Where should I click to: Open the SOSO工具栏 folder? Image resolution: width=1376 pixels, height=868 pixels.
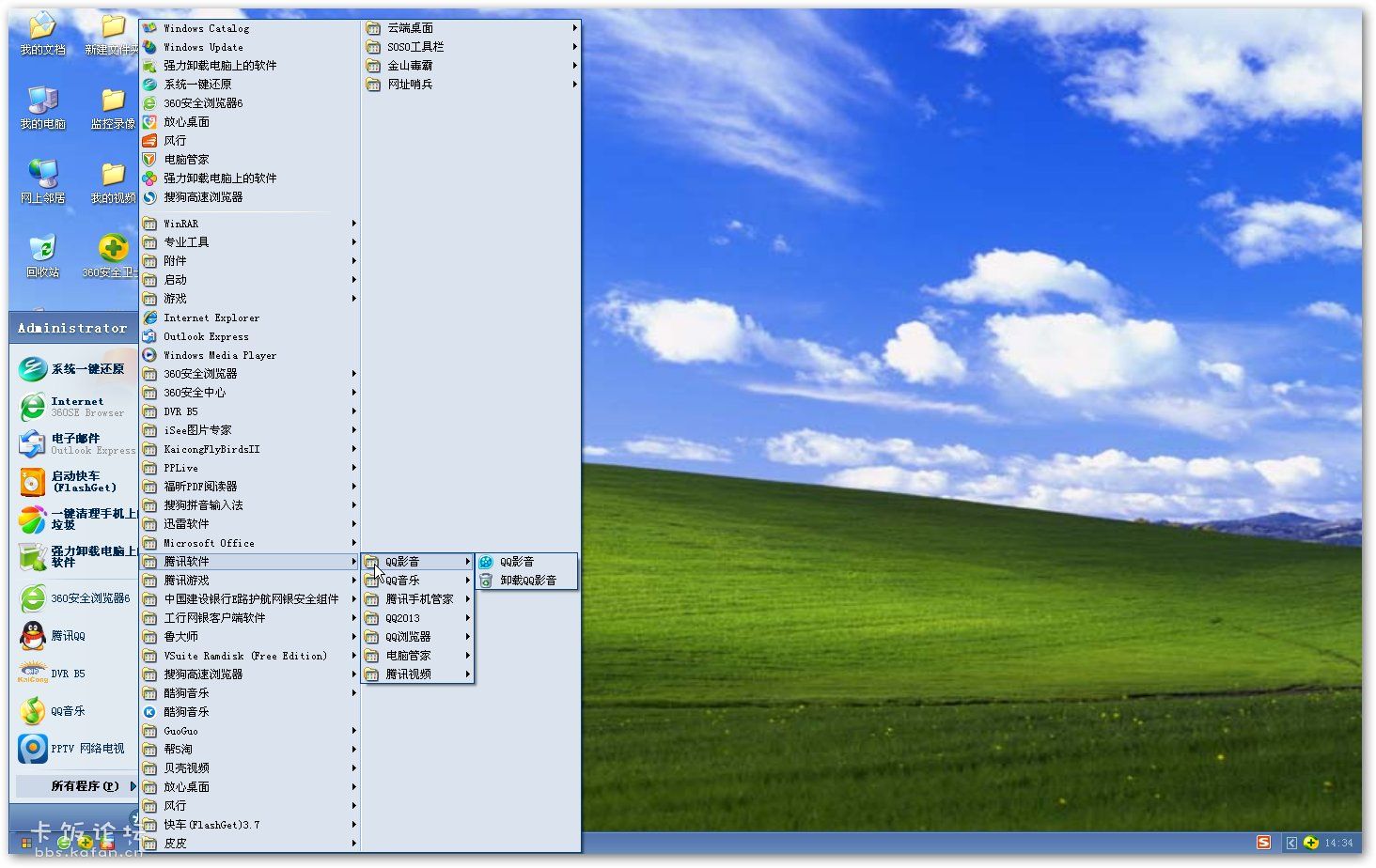coord(471,47)
